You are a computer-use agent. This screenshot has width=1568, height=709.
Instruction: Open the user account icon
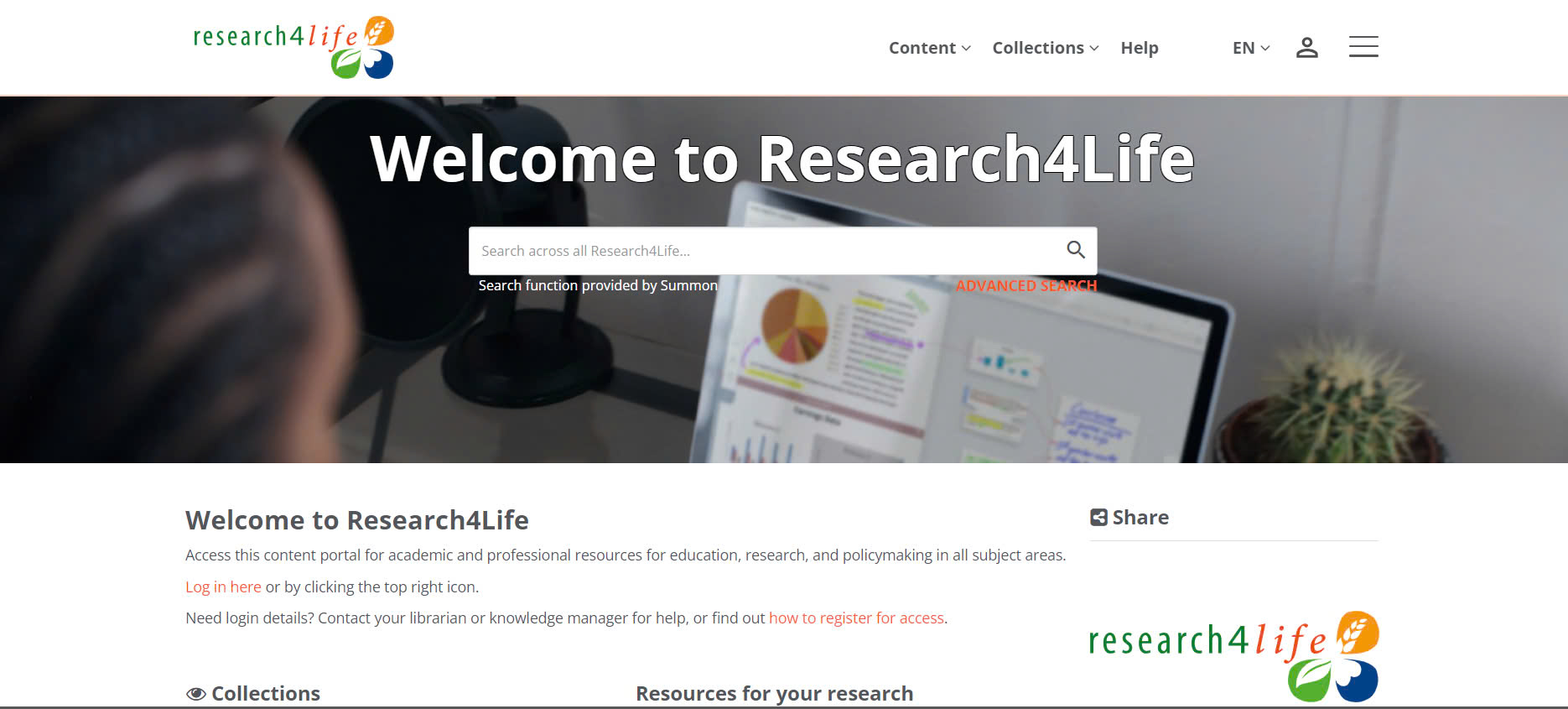1307,47
